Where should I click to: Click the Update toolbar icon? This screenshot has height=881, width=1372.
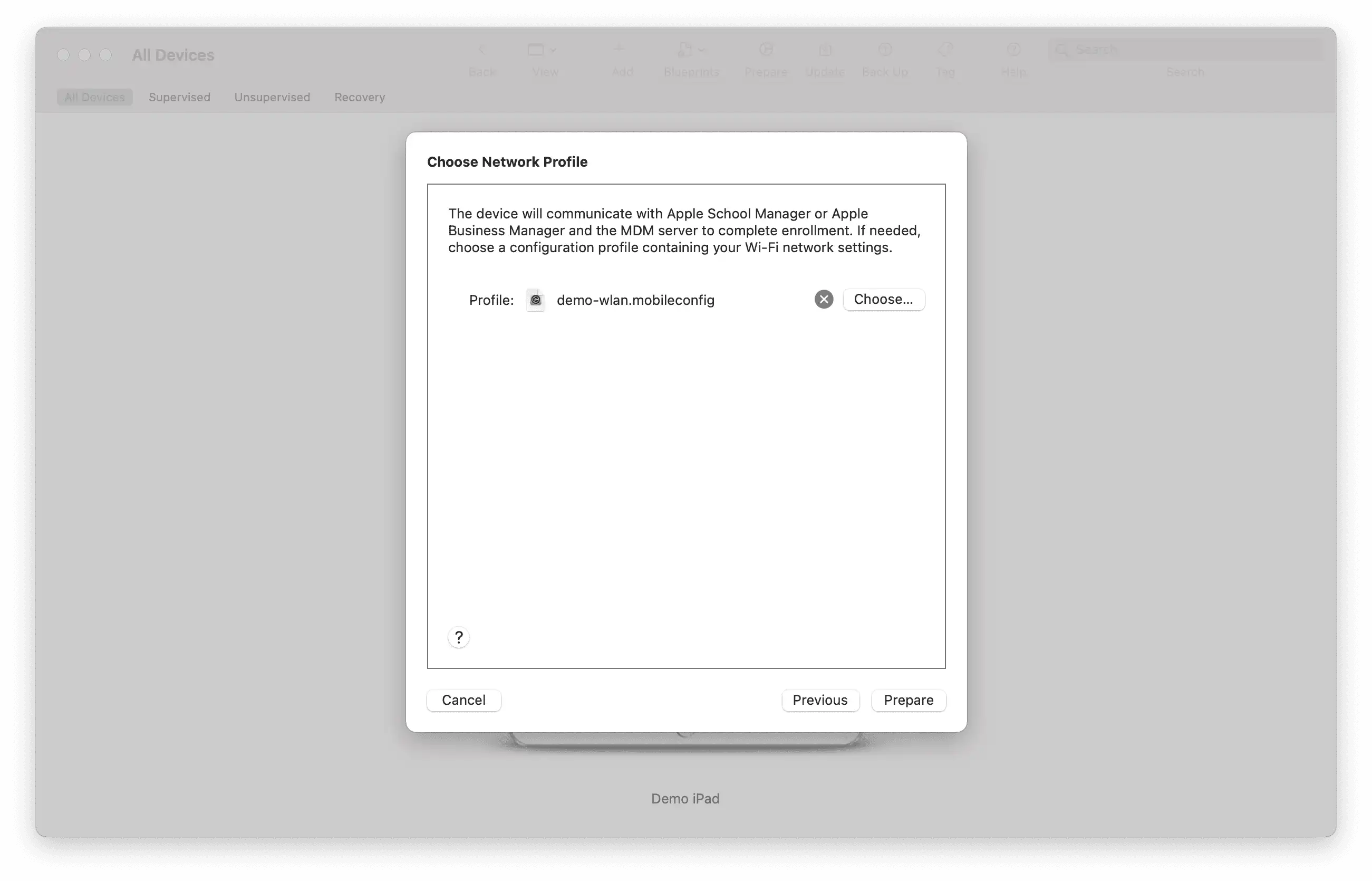click(824, 50)
